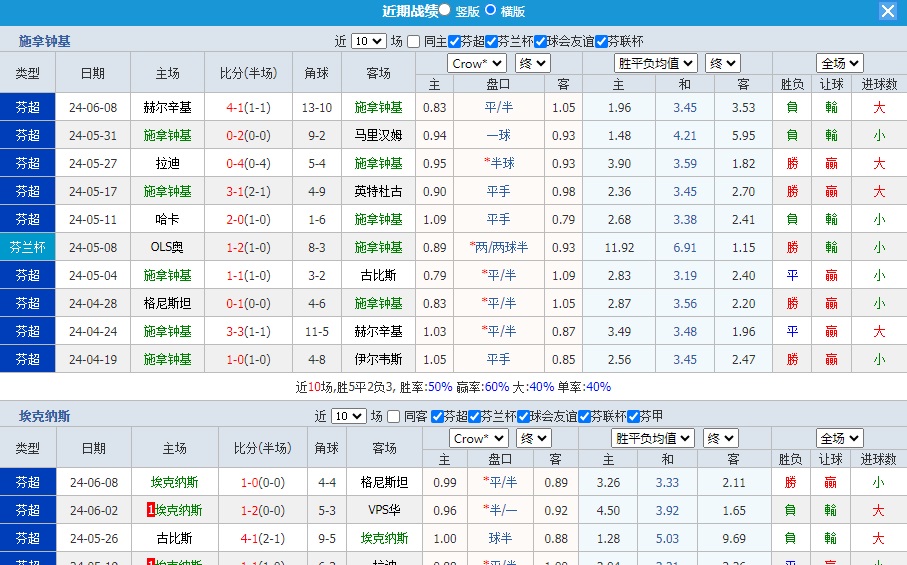Click 马里汉姆 away team link
The height and width of the screenshot is (565, 907).
tap(378, 135)
